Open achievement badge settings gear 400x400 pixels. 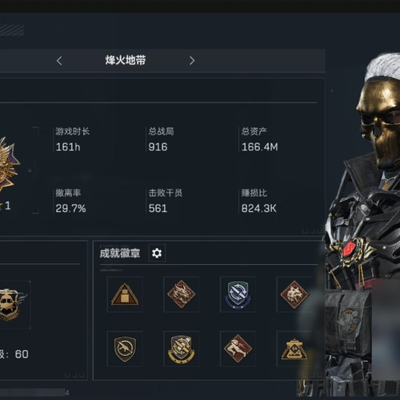[x=157, y=253]
